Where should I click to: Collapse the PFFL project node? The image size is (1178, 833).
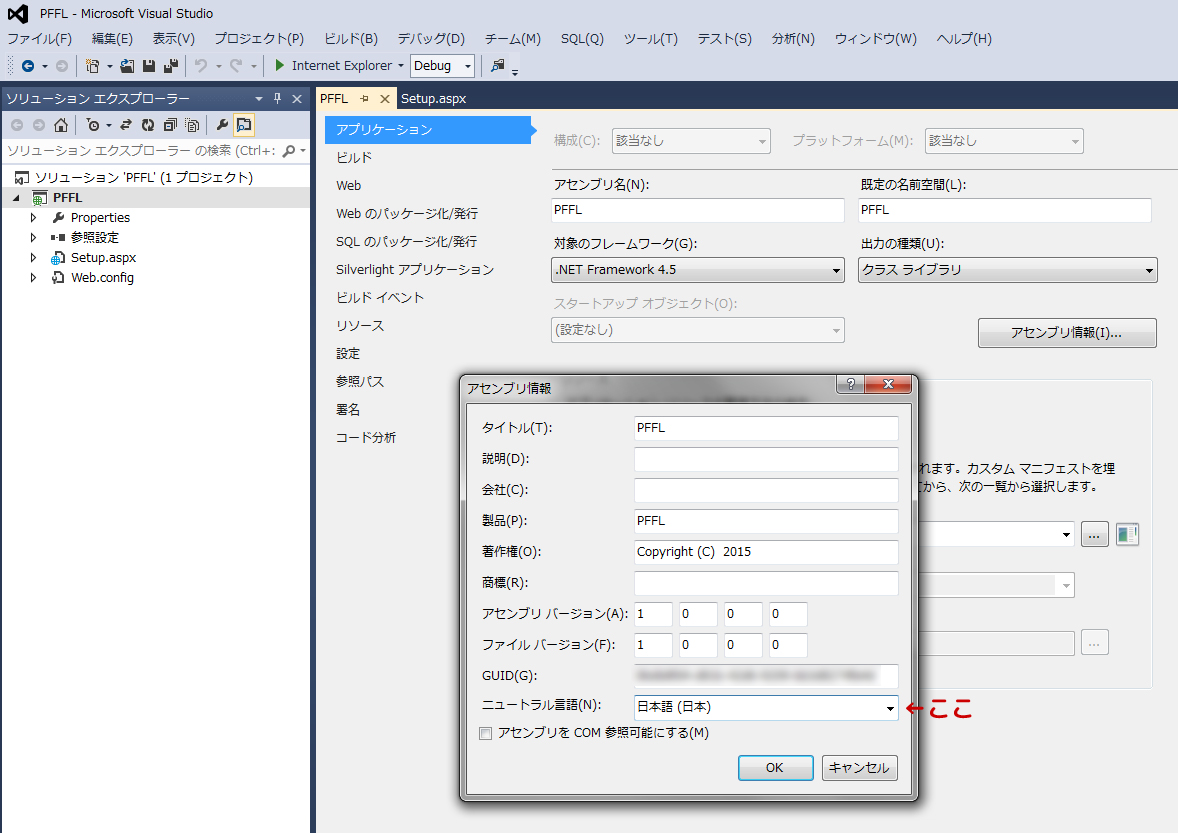coord(17,198)
